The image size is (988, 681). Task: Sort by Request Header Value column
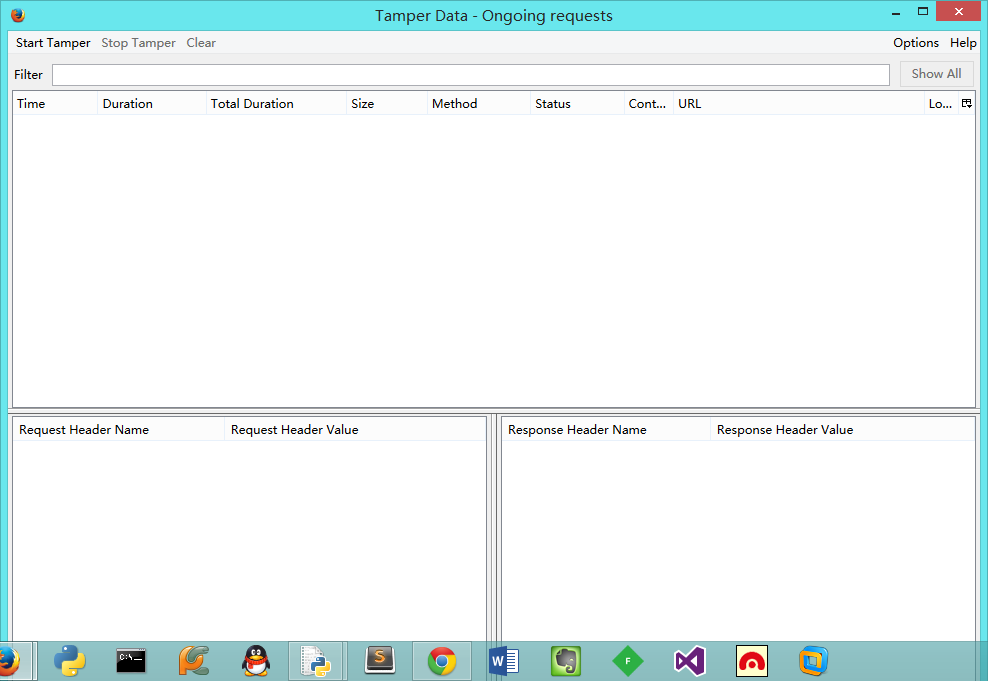[355, 430]
